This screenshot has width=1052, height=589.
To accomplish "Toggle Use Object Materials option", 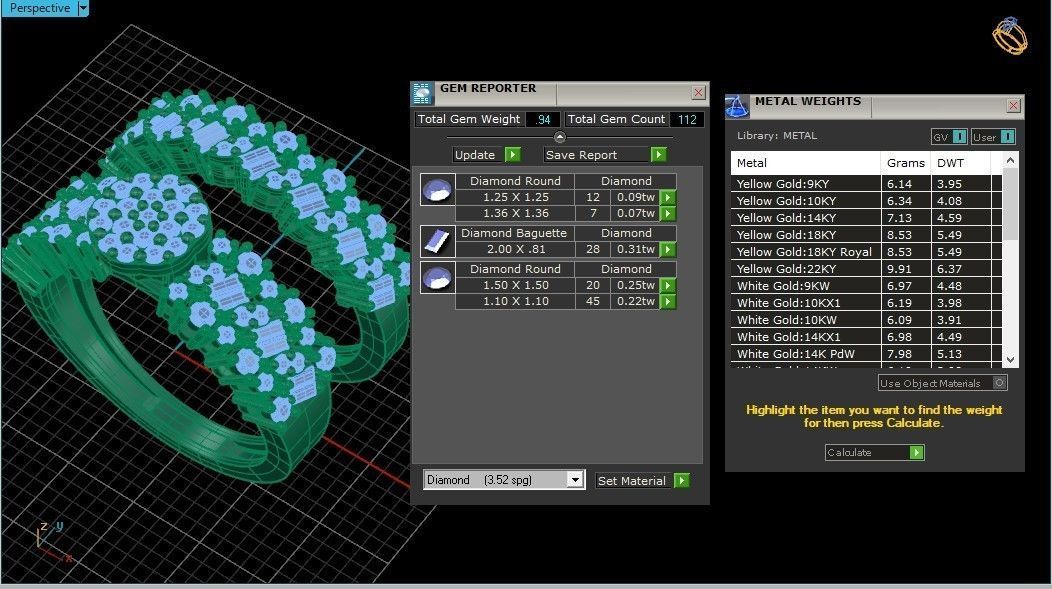I will (942, 383).
